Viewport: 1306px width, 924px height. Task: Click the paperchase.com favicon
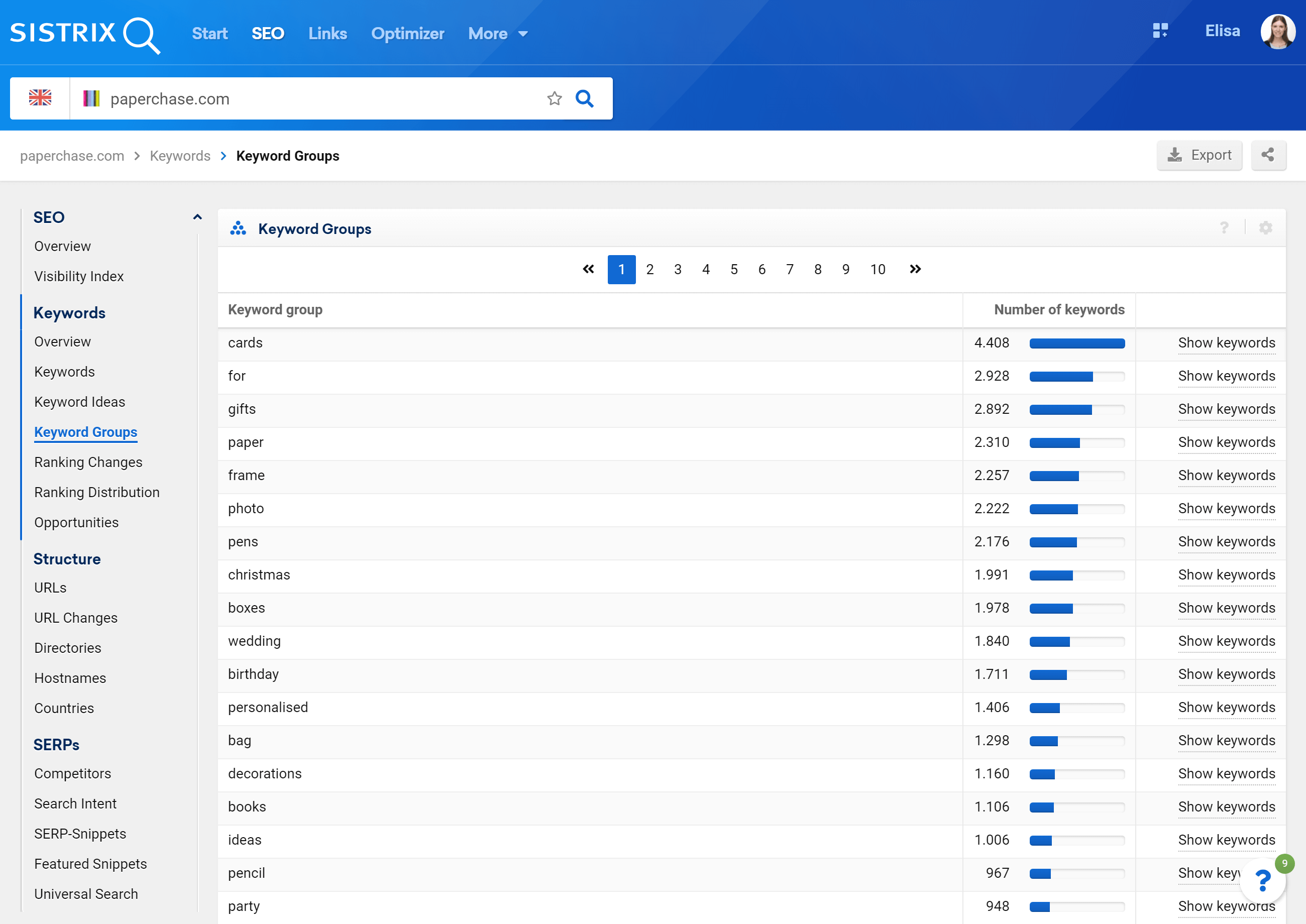(x=91, y=98)
